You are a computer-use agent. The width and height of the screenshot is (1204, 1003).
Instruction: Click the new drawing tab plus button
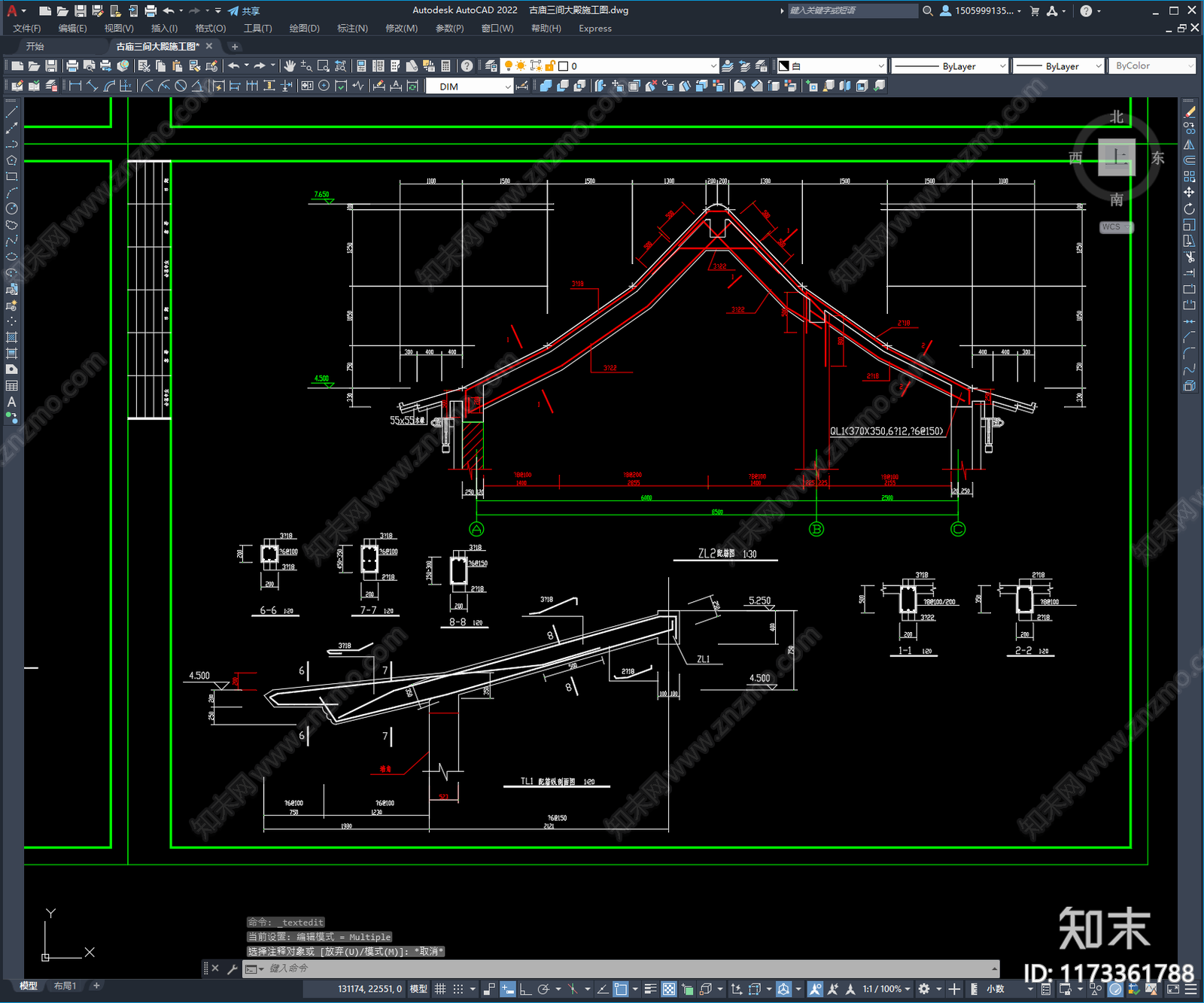234,47
